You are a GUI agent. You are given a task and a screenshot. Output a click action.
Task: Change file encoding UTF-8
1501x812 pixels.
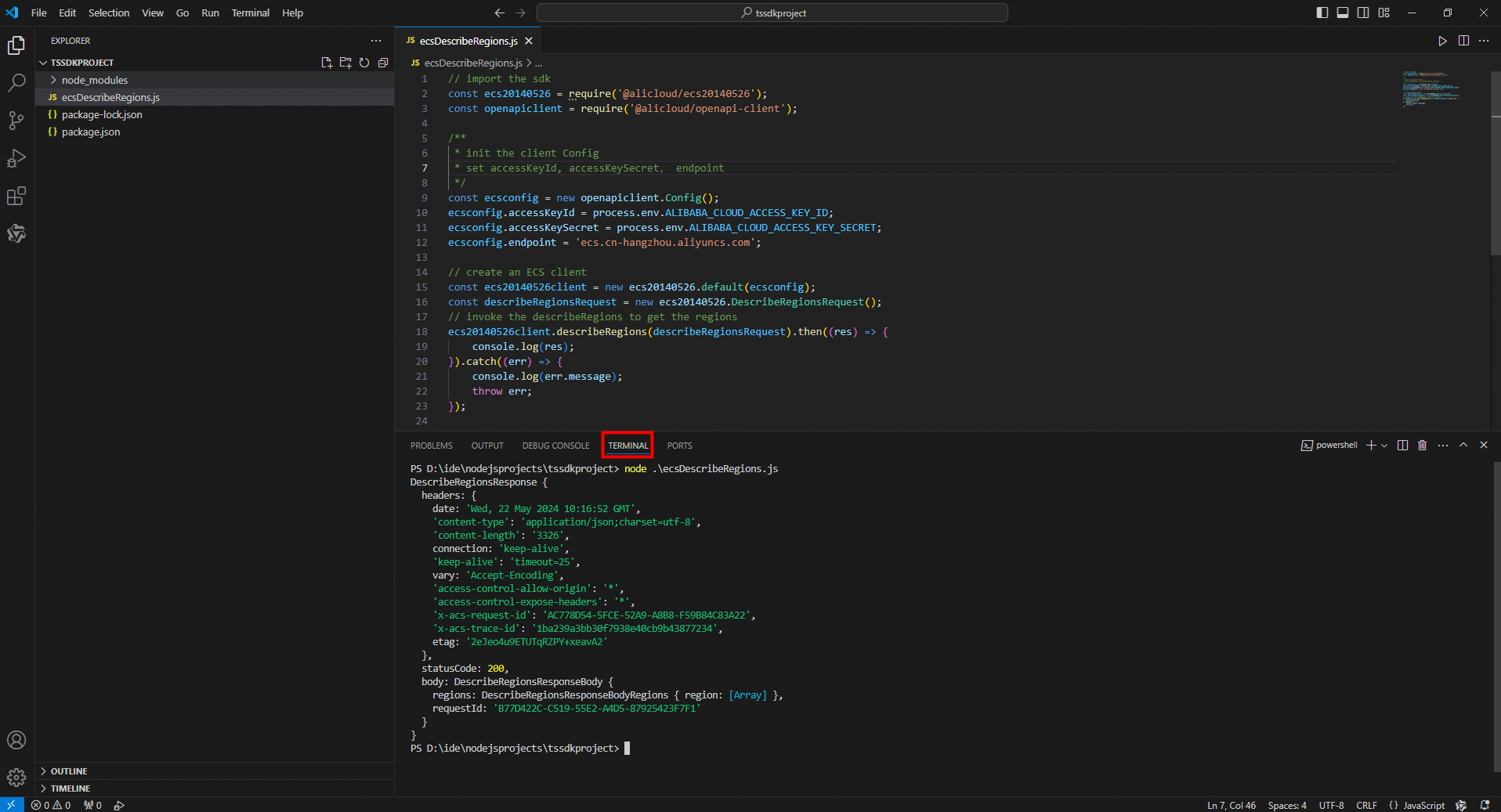pos(1331,805)
